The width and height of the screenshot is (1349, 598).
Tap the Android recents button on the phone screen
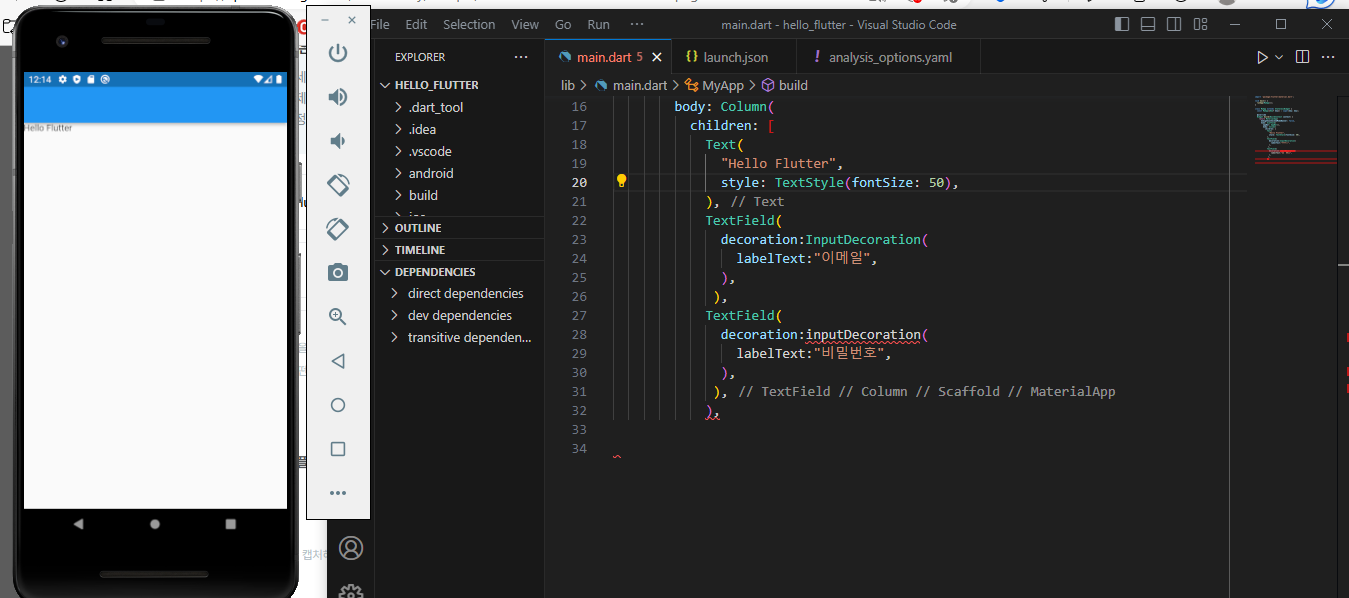pyautogui.click(x=231, y=524)
